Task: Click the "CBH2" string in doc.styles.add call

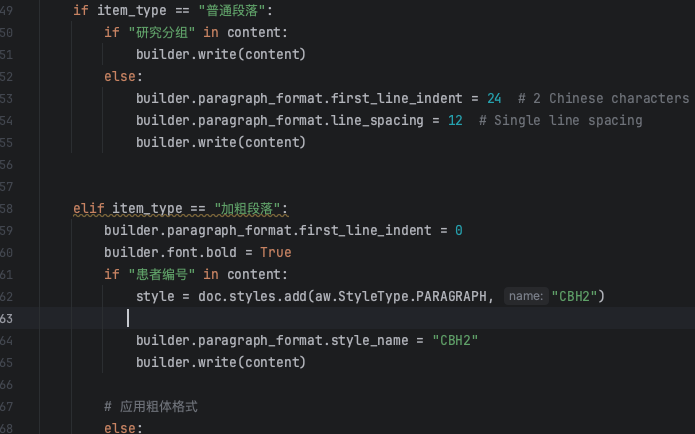Action: (x=574, y=296)
